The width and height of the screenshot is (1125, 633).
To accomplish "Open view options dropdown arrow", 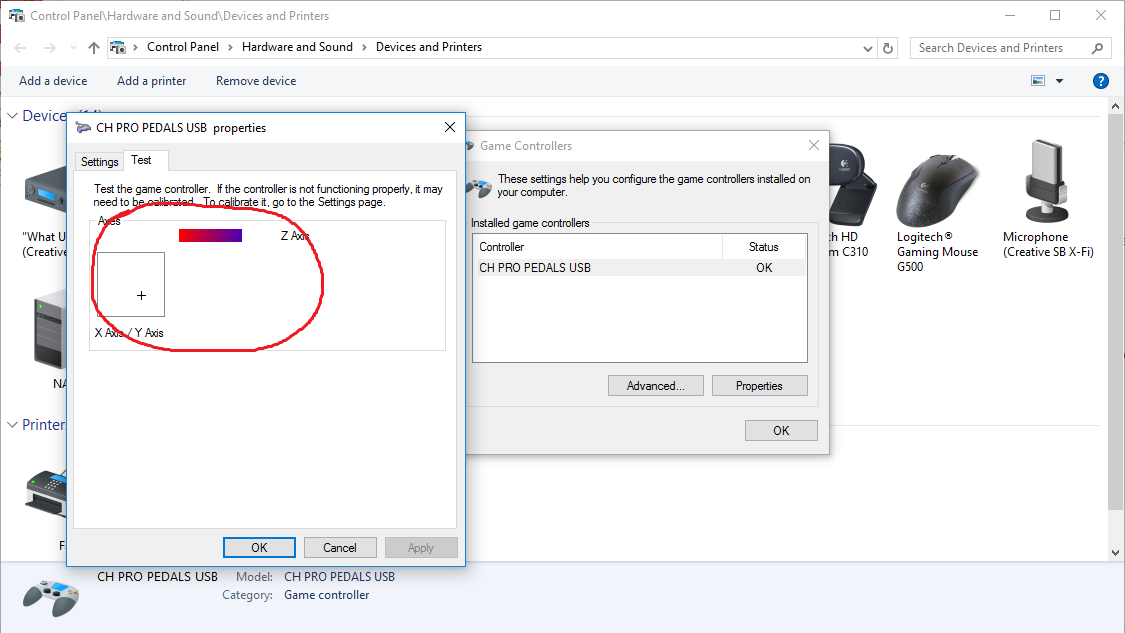I will (x=1059, y=81).
